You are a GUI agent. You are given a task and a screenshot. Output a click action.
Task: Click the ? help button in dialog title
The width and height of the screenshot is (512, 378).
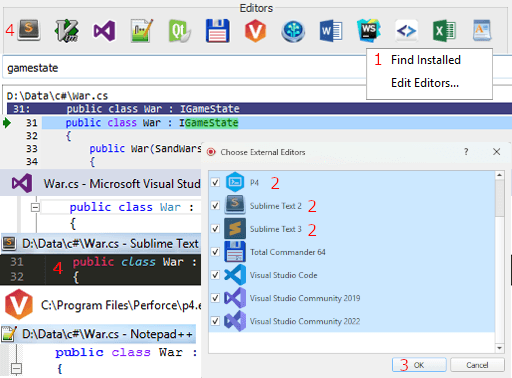coord(466,152)
